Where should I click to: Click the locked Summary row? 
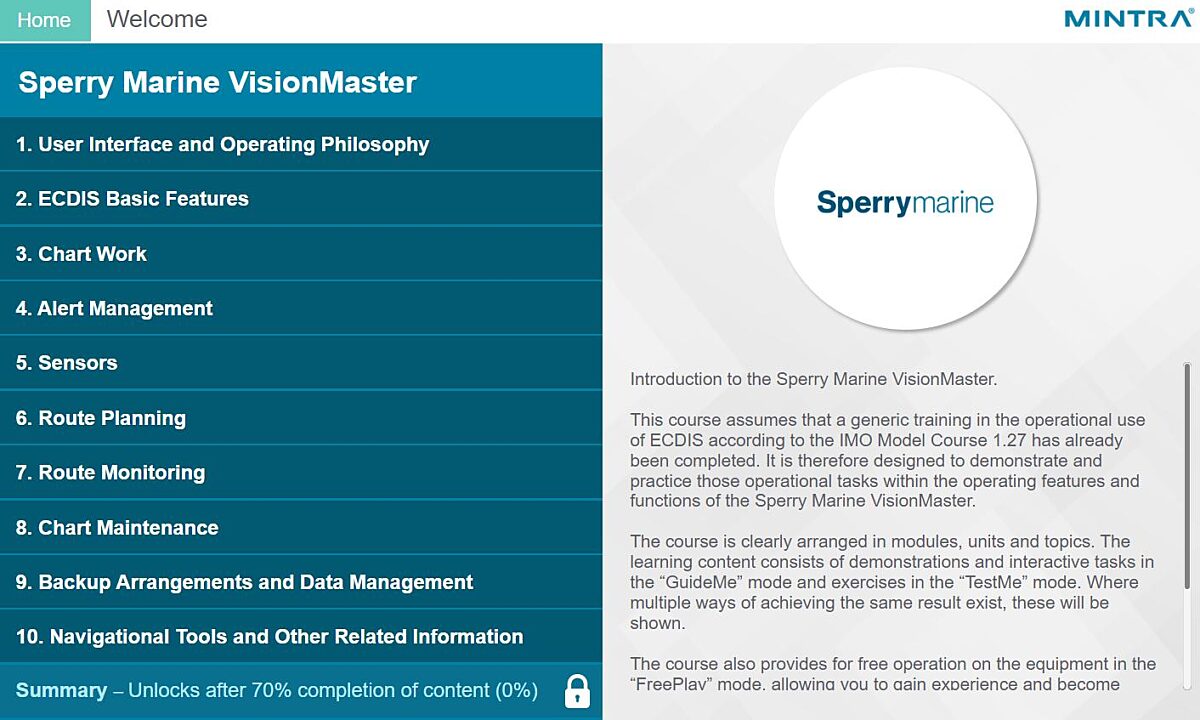coord(301,691)
